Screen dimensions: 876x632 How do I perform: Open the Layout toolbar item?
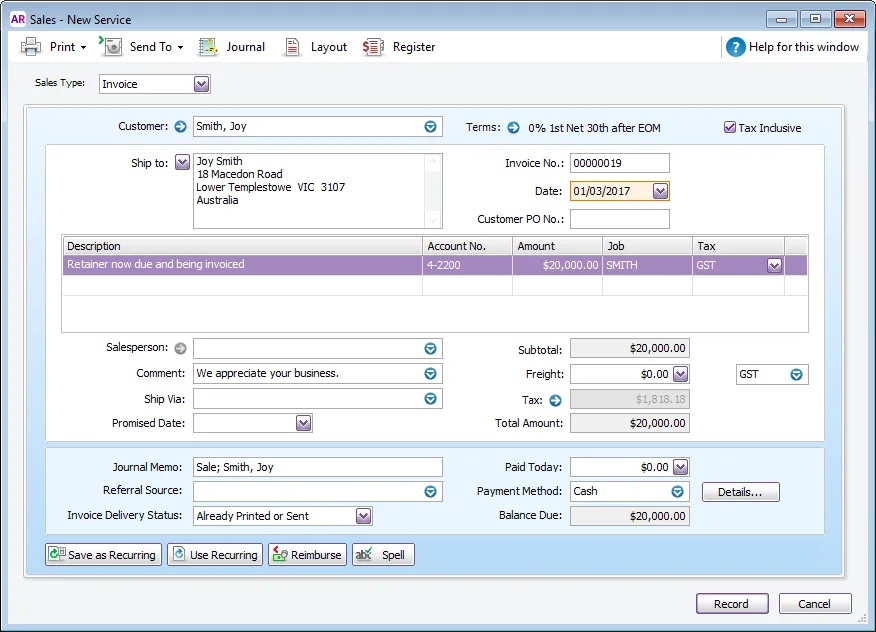point(315,47)
